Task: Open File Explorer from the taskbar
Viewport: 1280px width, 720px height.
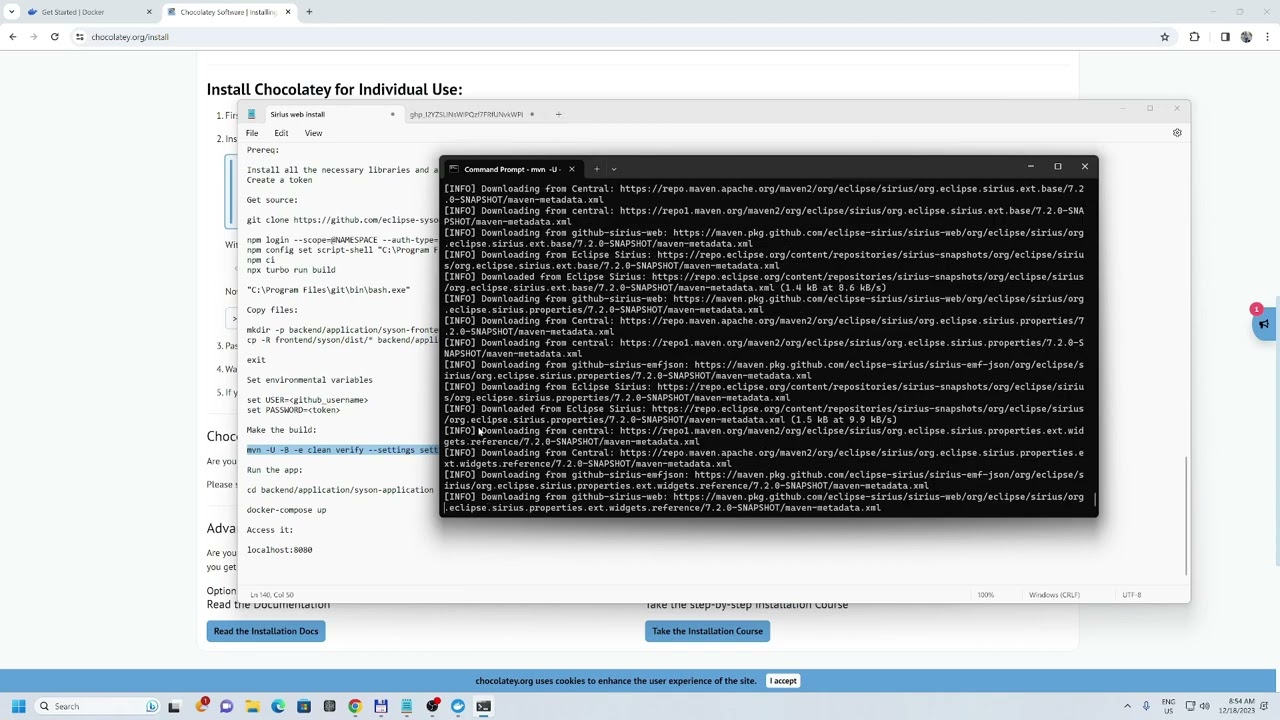Action: point(252,706)
